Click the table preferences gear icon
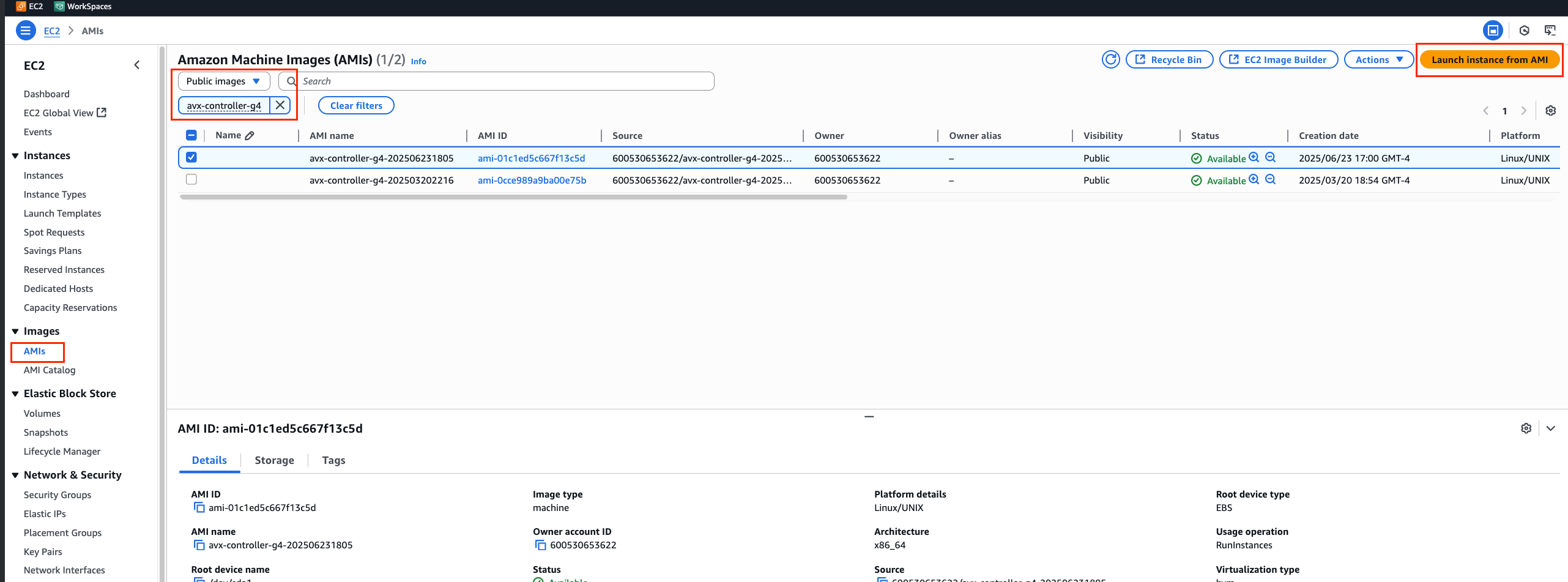The height and width of the screenshot is (582, 1568). [1550, 111]
